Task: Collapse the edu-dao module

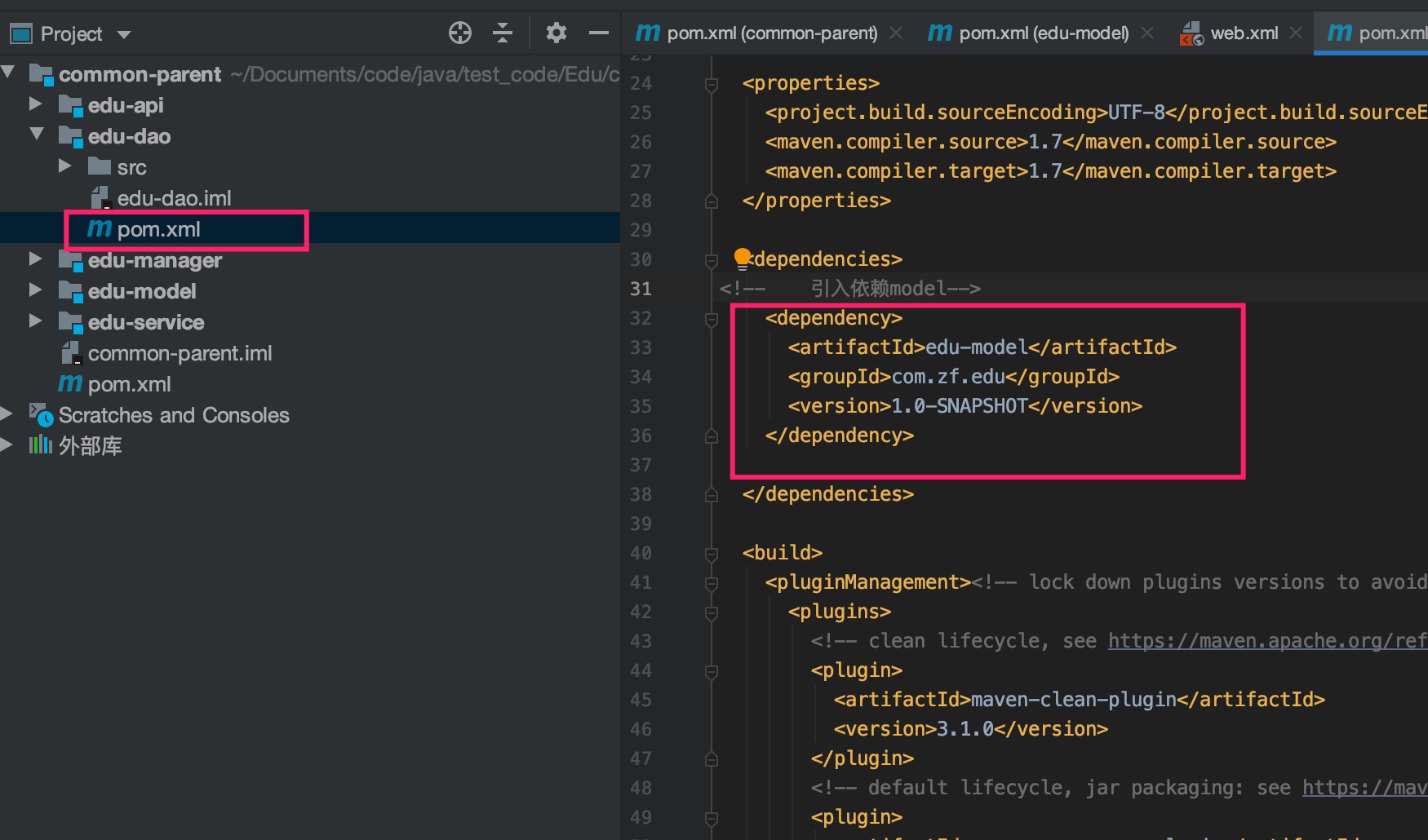Action: point(36,135)
